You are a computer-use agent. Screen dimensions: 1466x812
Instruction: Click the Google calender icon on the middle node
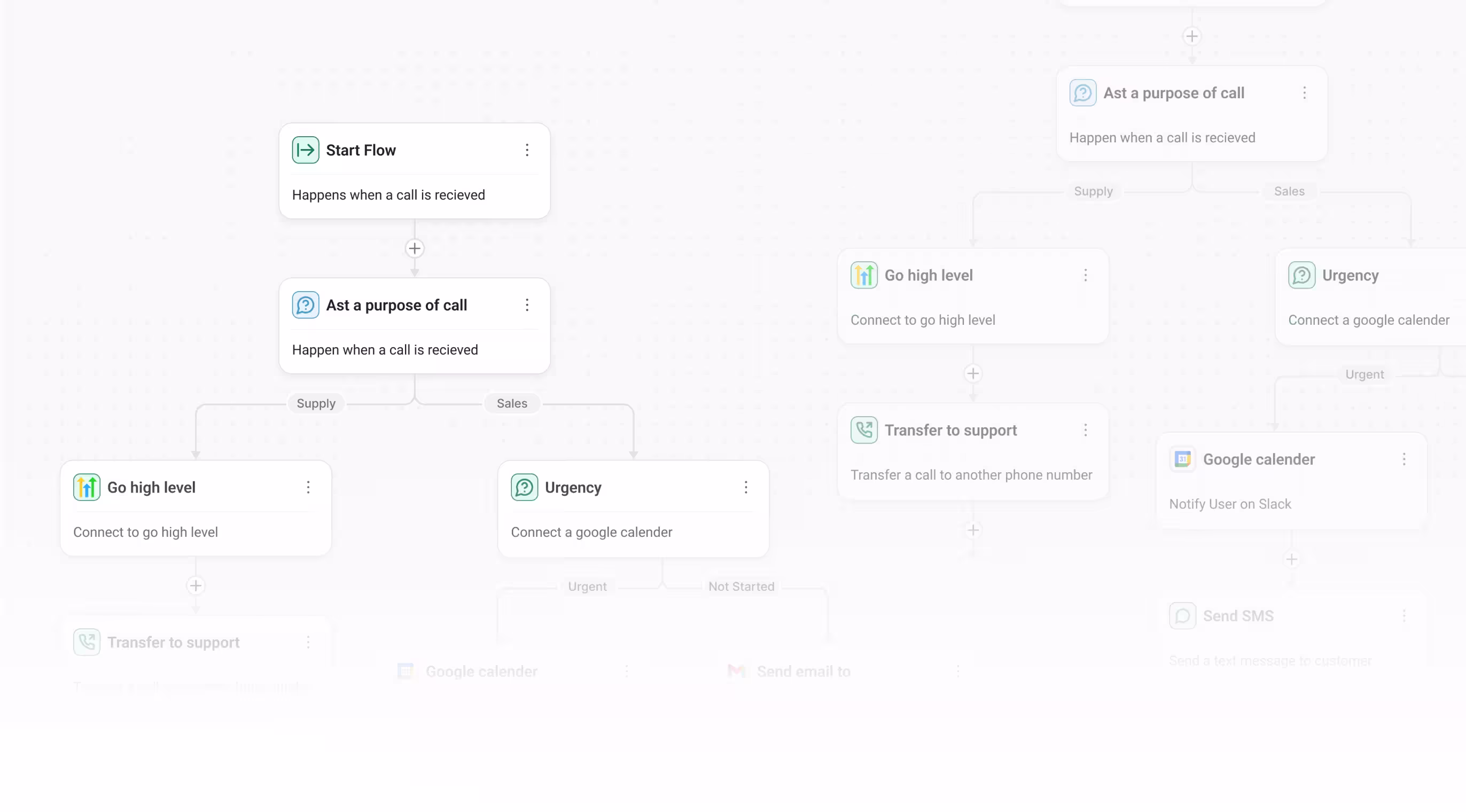click(406, 672)
